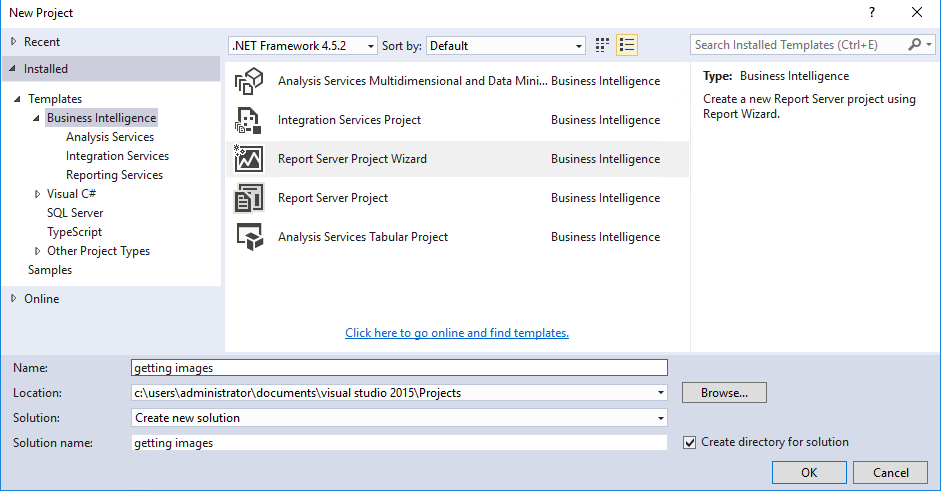Click the Analysis Services Multidimensional project icon
The height and width of the screenshot is (491, 941).
pos(248,81)
